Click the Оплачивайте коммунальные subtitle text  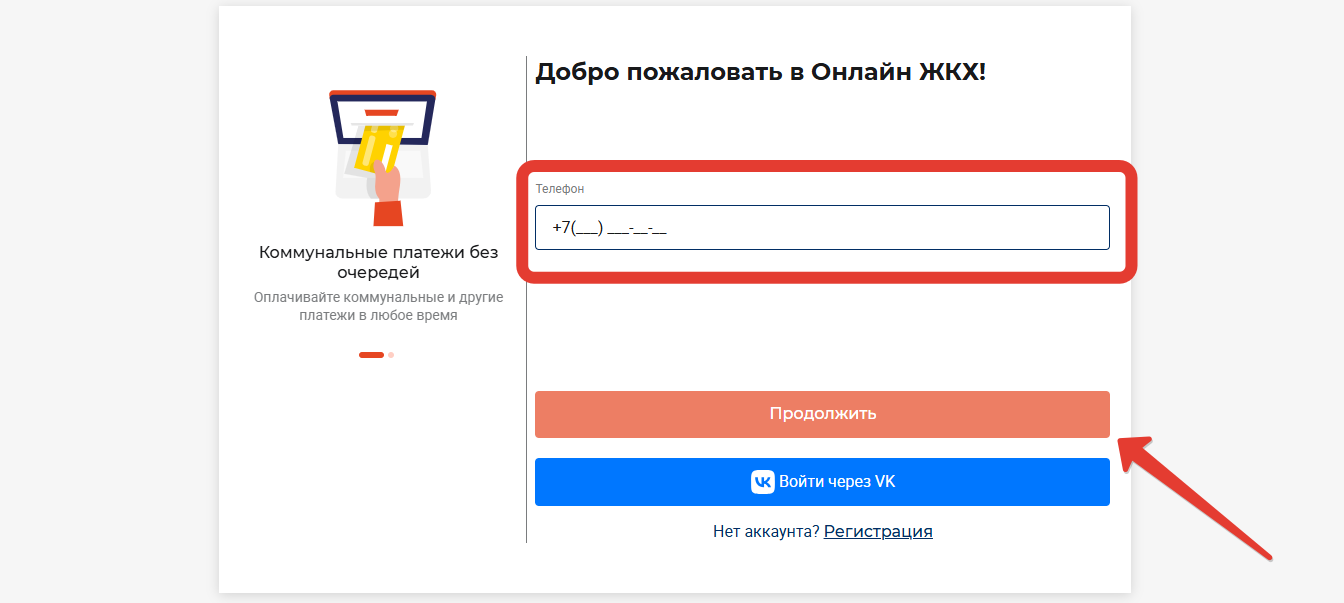click(x=378, y=306)
